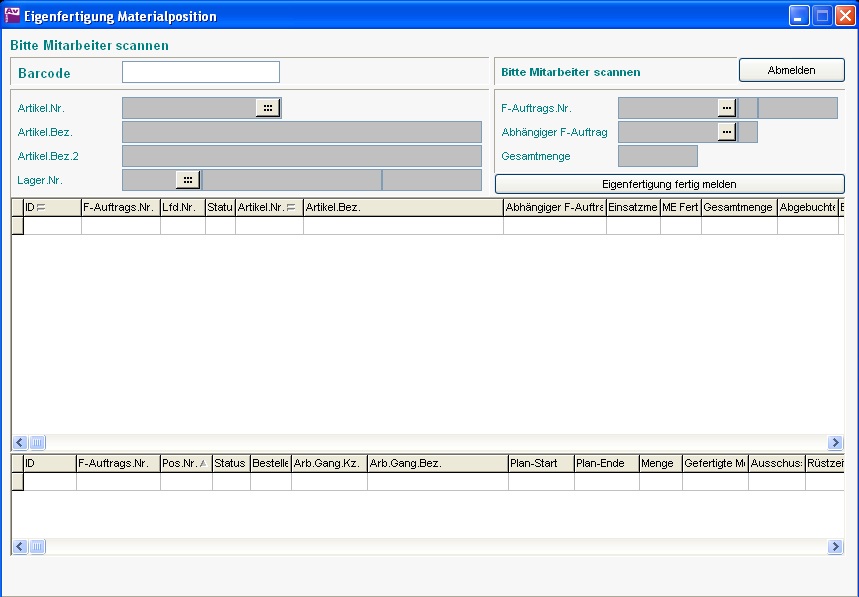Click the app icon in title bar
This screenshot has height=597, width=859.
pyautogui.click(x=13, y=16)
